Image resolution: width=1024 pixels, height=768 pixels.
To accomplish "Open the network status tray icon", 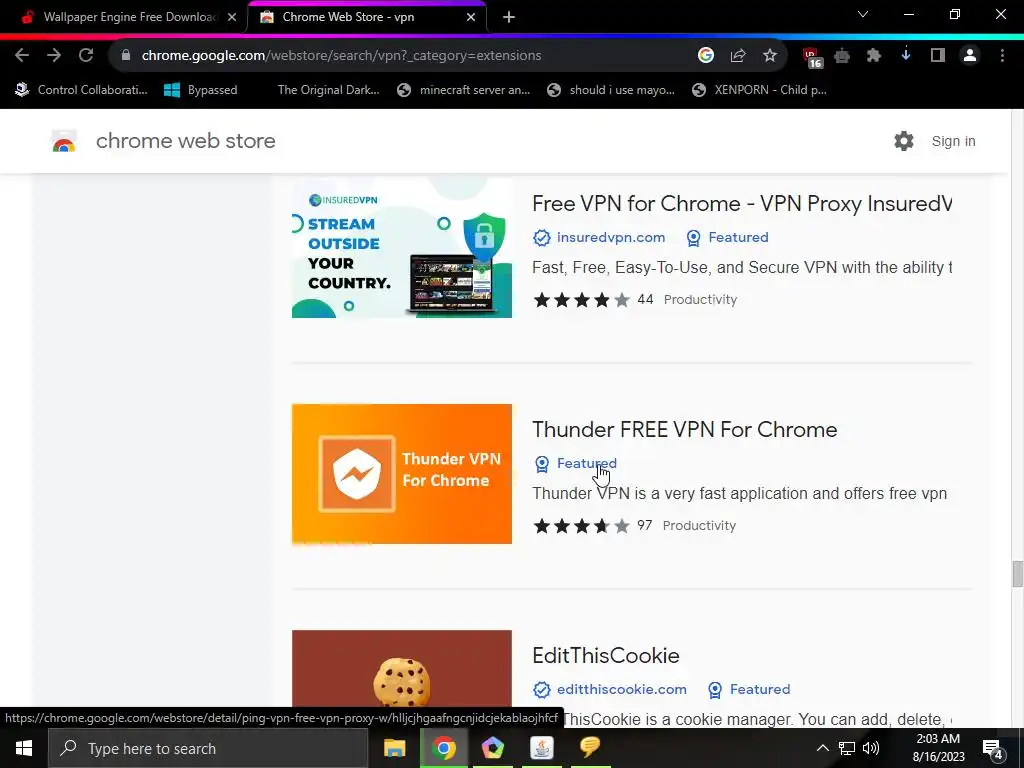I will [847, 748].
